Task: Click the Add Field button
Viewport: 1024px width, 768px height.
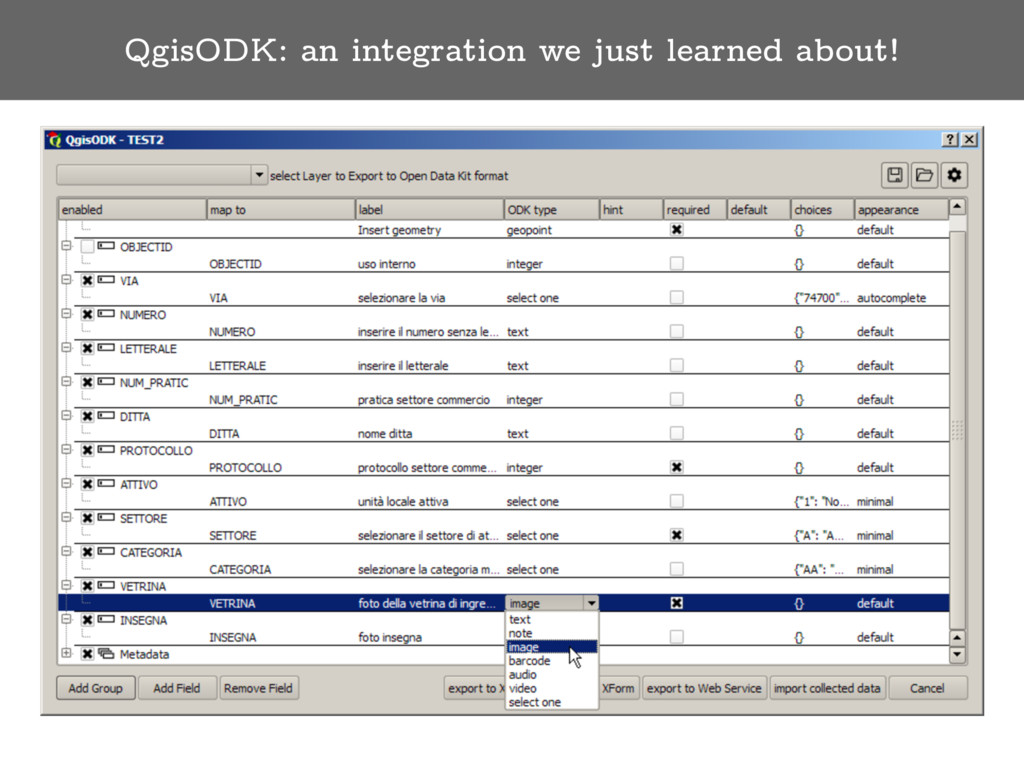Action: (176, 688)
